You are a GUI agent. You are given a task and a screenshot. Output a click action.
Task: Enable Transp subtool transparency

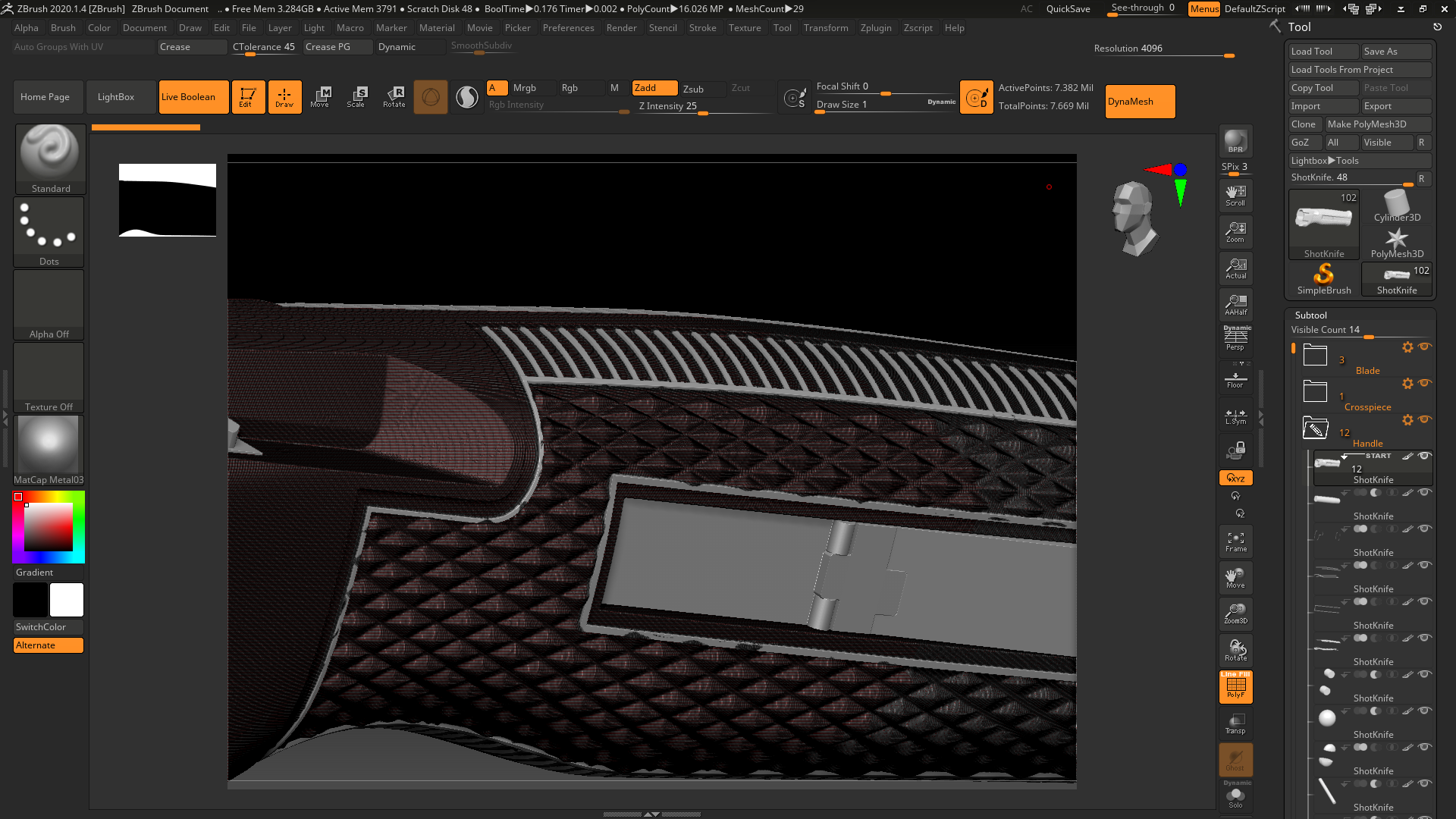coord(1235,723)
